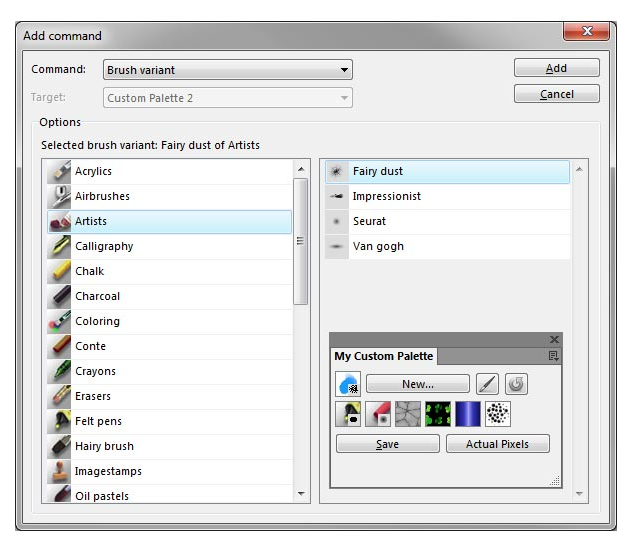
Task: Select the Van gogh variant label
Action: click(378, 246)
